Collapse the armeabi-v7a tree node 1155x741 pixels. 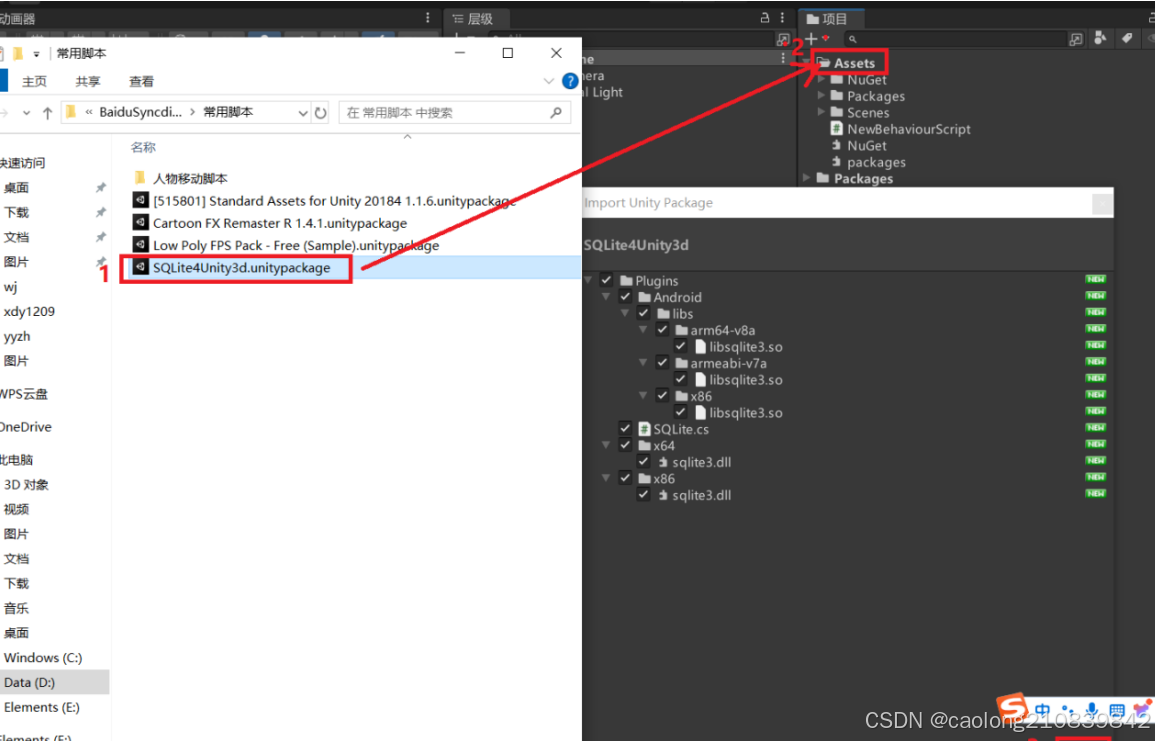click(643, 363)
